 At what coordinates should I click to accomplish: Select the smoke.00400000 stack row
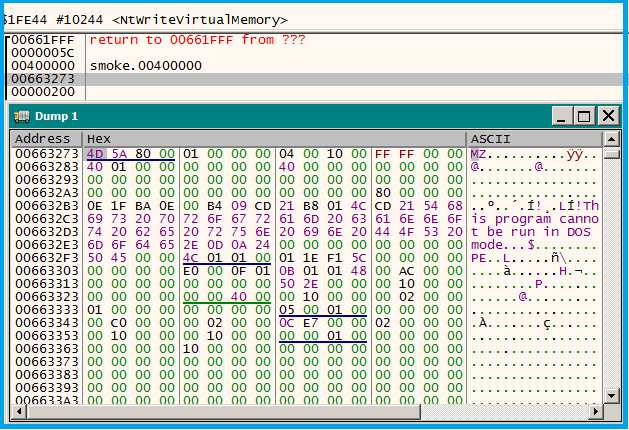coord(146,66)
